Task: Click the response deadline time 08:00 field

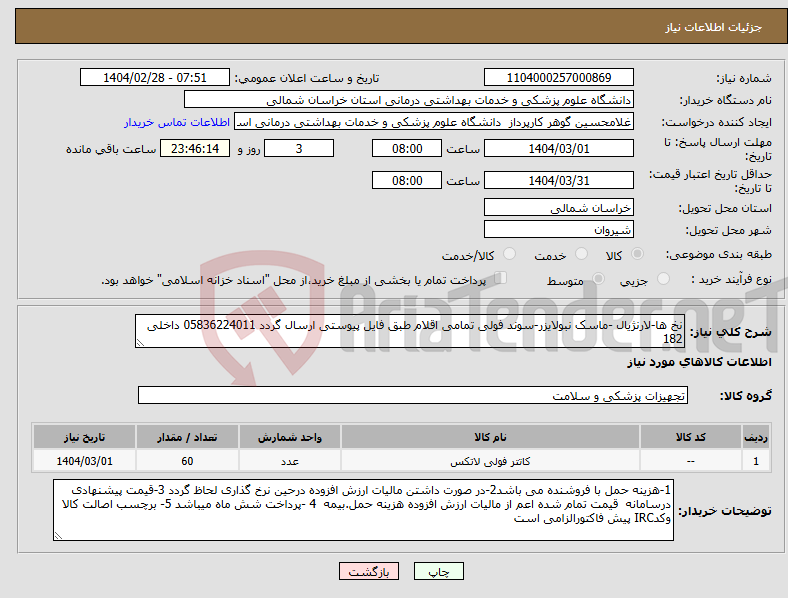Action: (407, 149)
